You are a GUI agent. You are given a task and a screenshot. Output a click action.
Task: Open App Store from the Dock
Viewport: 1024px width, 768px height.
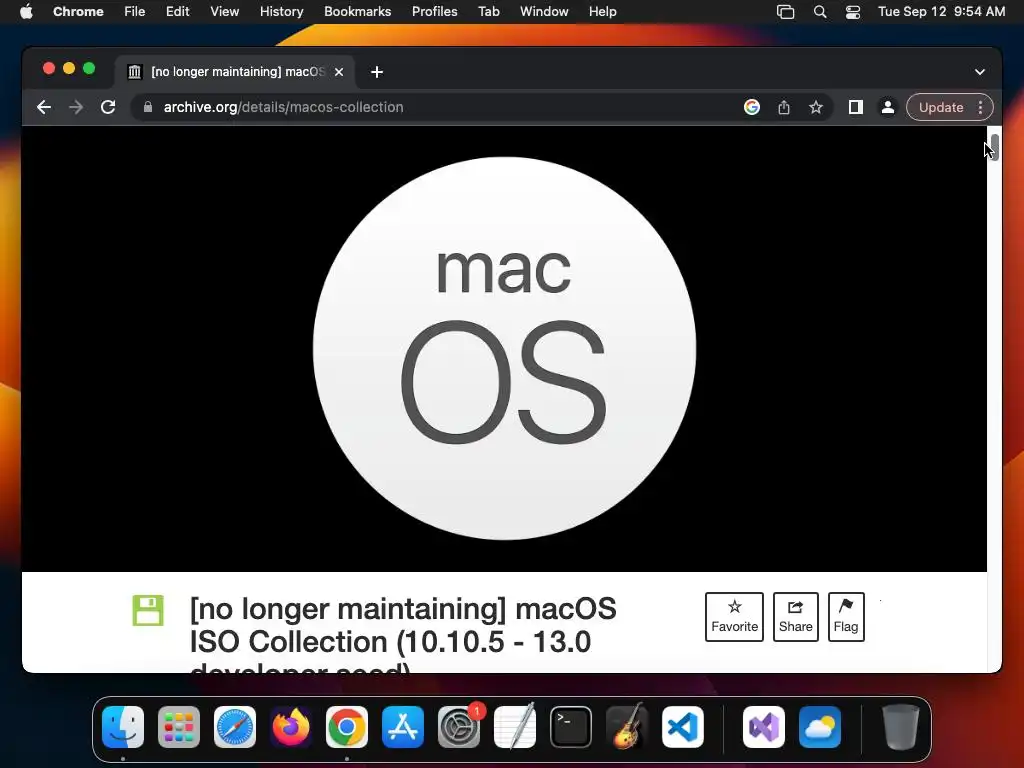403,727
